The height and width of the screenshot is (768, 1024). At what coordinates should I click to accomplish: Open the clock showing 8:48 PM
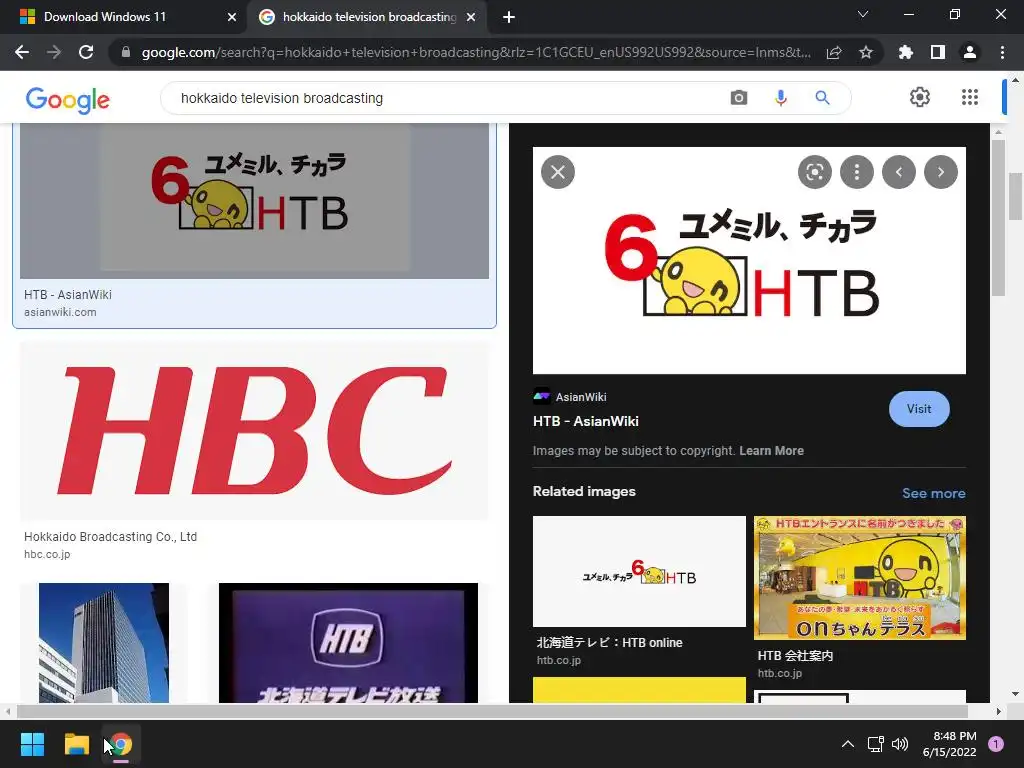950,744
